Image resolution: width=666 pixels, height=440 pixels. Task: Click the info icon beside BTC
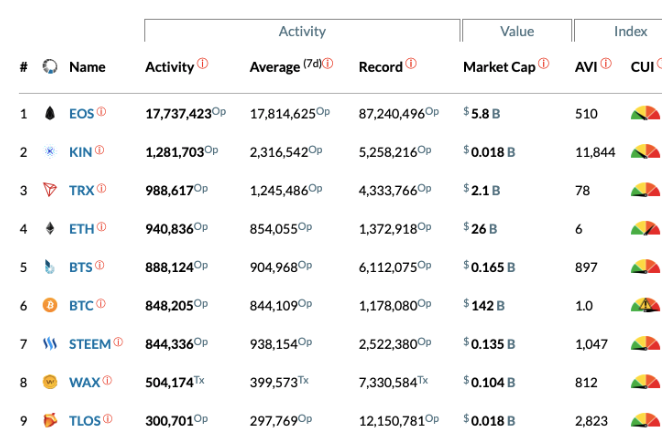[x=101, y=304]
